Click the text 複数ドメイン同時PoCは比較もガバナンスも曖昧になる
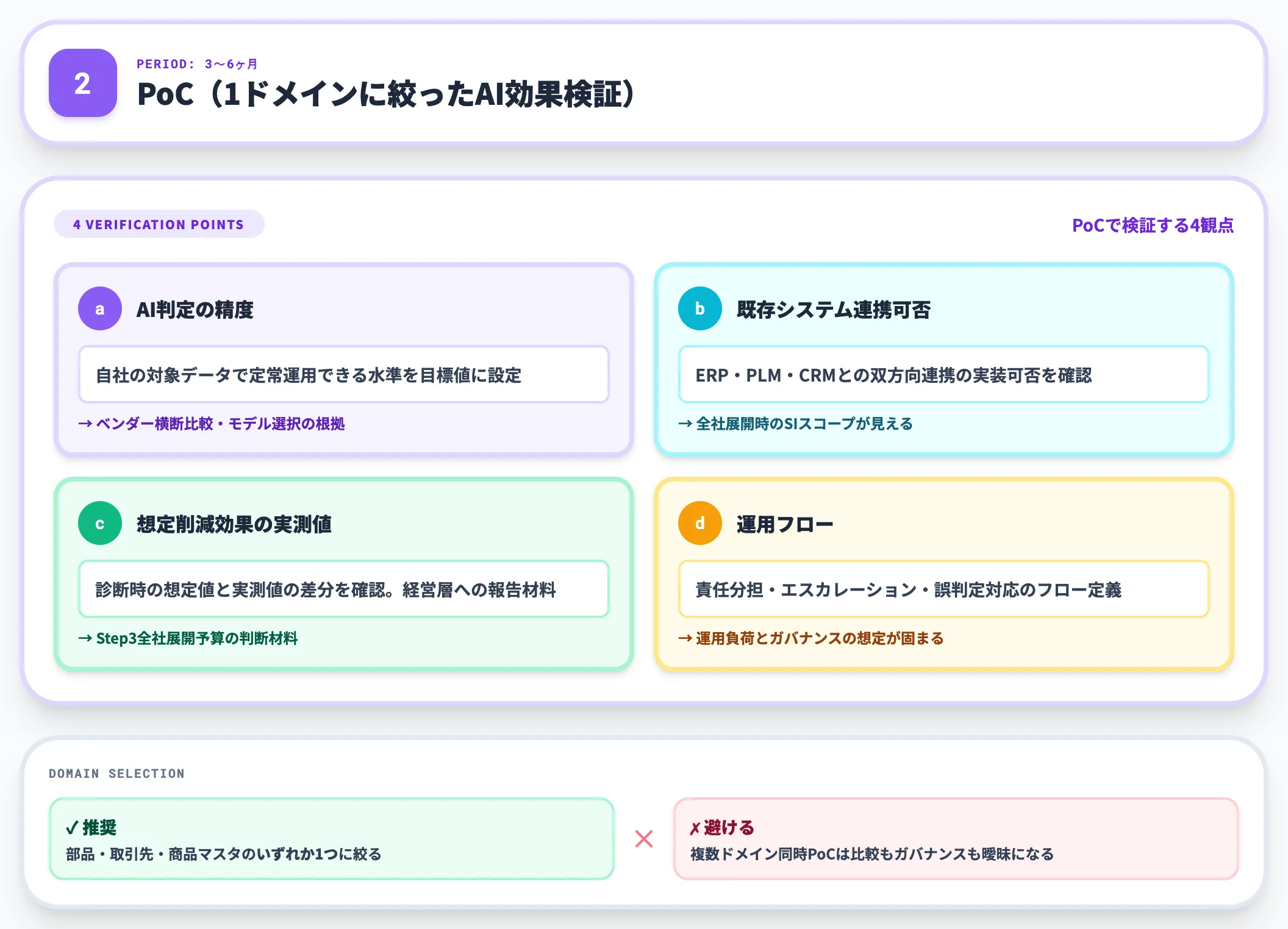 click(872, 854)
